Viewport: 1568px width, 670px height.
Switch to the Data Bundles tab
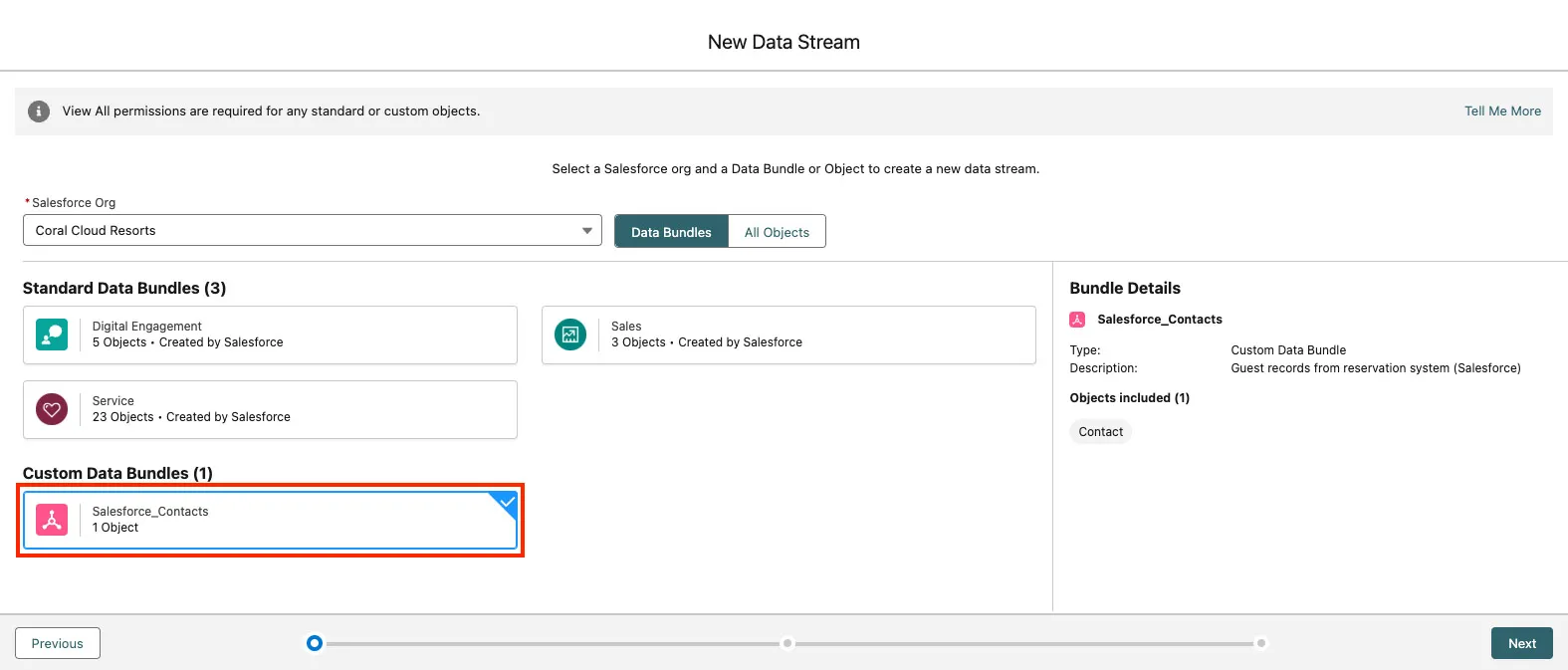pos(671,232)
